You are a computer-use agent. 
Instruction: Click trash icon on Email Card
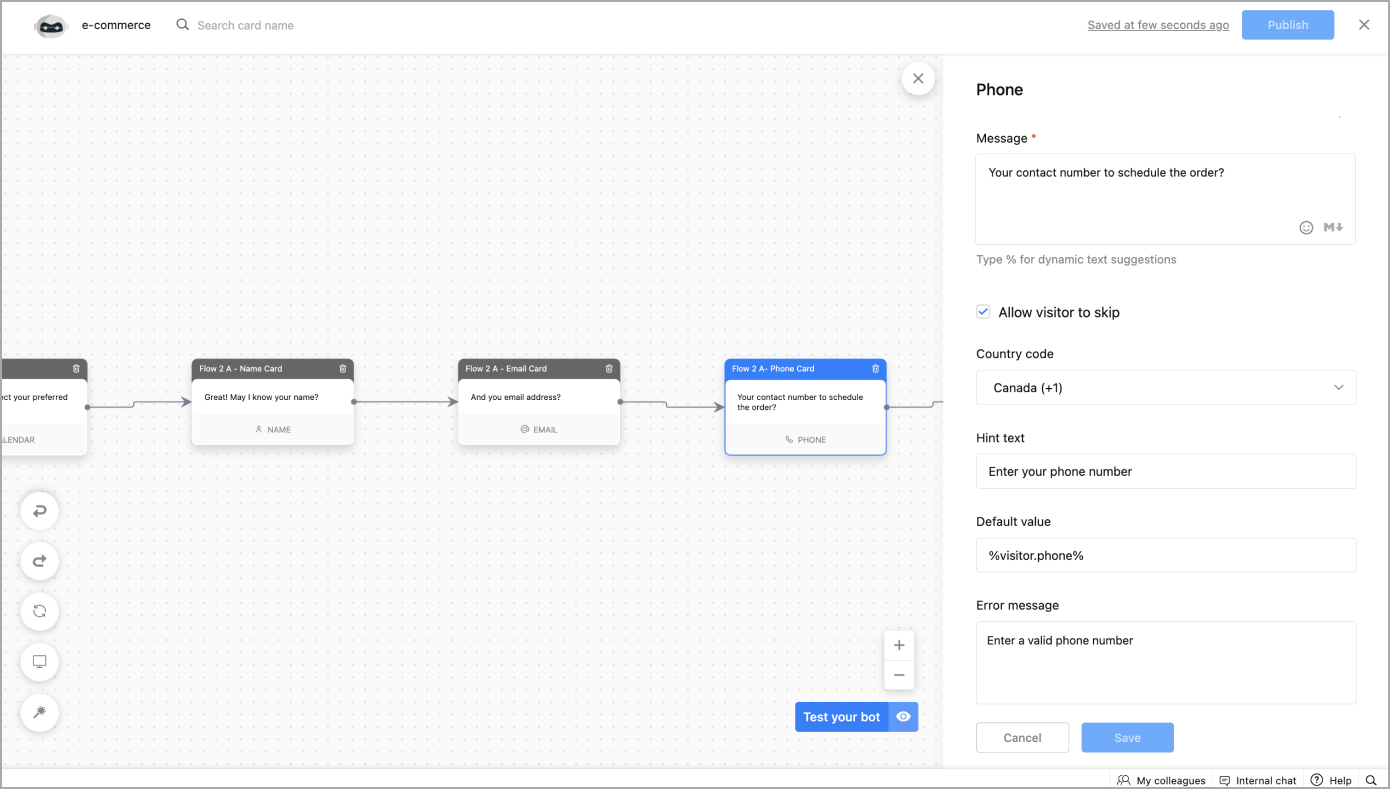point(609,369)
